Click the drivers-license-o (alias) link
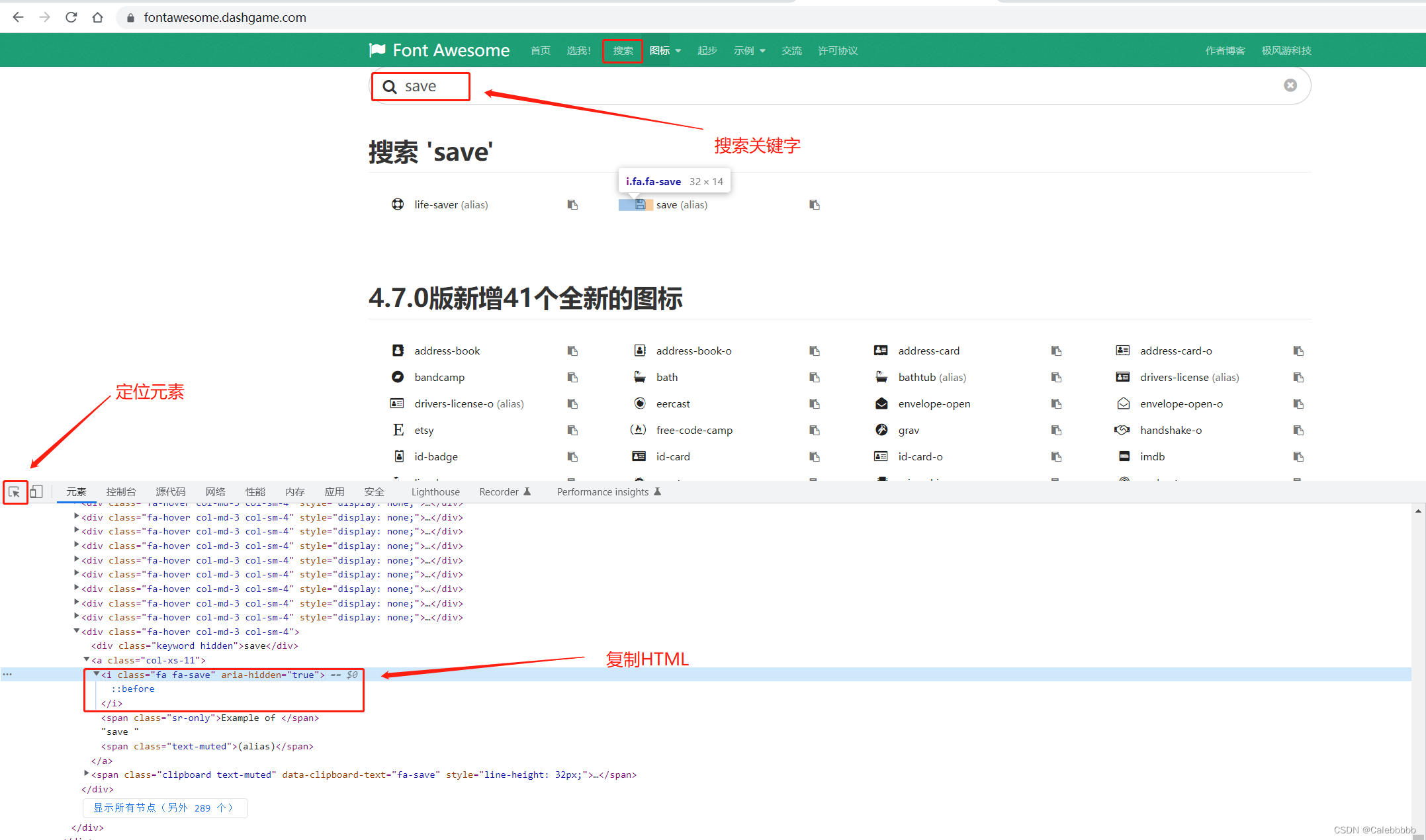The image size is (1426, 840). [x=469, y=404]
